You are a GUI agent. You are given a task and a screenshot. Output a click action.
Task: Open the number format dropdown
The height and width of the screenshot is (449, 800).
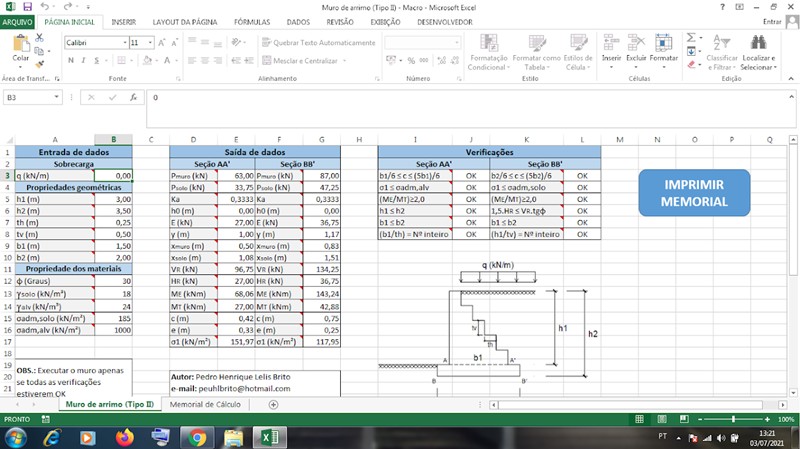(x=457, y=43)
